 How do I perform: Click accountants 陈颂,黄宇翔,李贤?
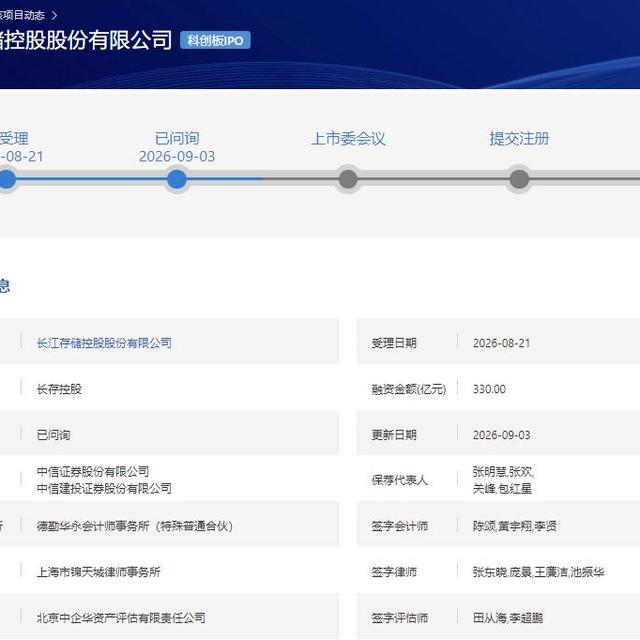click(515, 526)
